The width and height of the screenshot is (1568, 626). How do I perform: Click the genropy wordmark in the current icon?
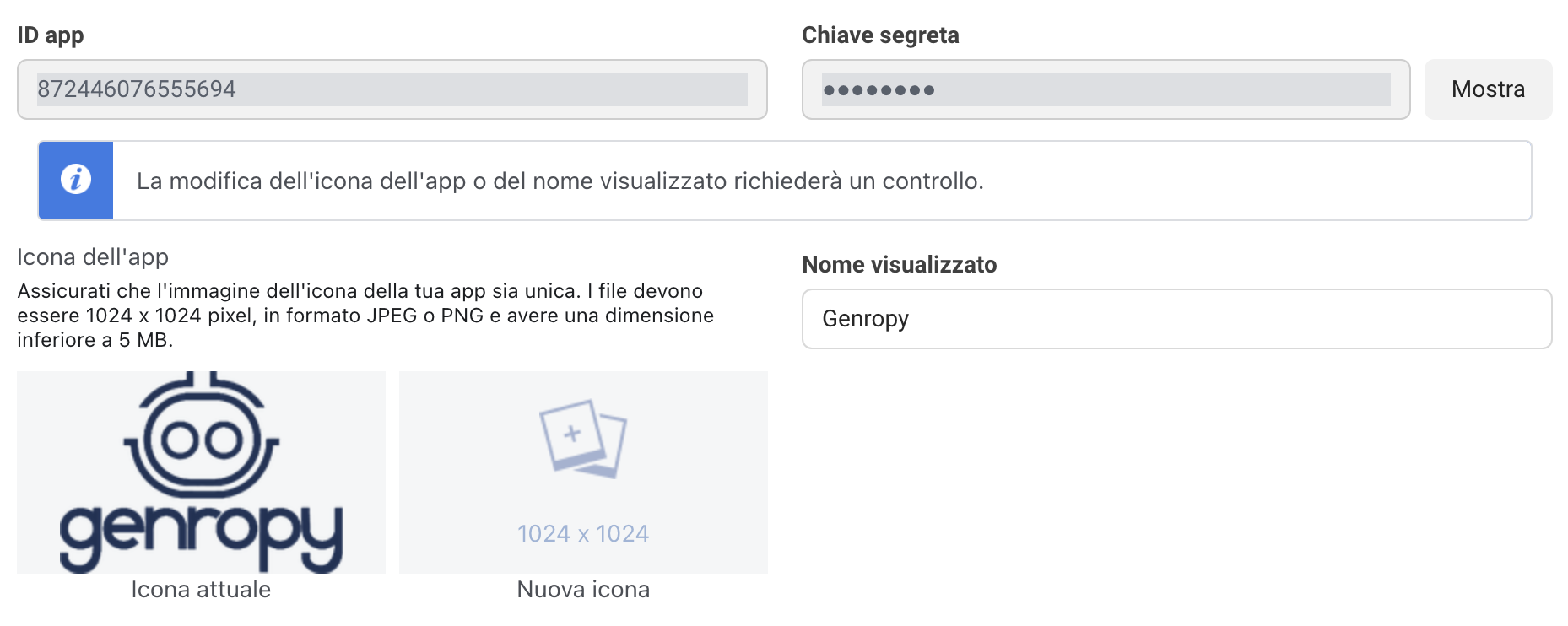(x=201, y=537)
